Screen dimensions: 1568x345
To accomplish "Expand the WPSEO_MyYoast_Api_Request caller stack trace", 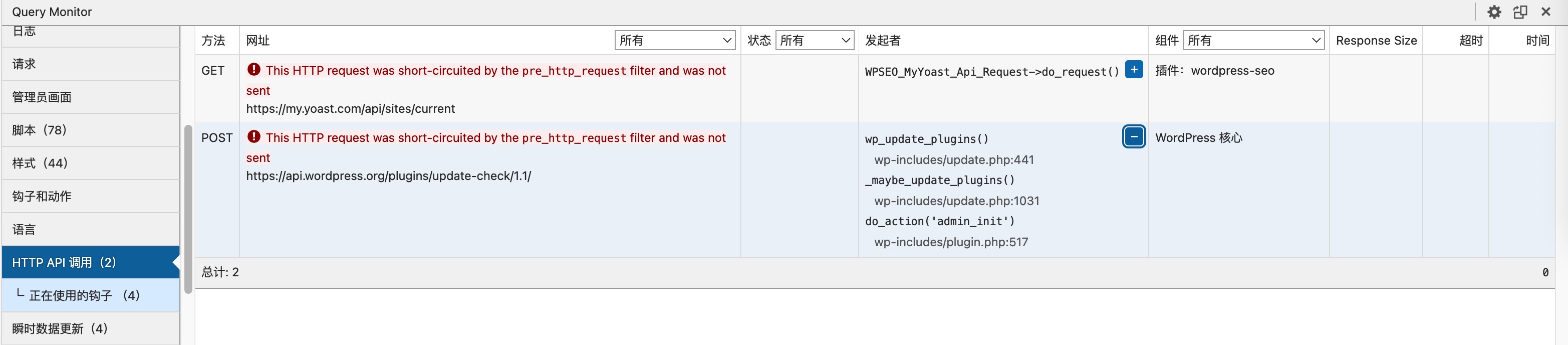I will pos(1133,70).
